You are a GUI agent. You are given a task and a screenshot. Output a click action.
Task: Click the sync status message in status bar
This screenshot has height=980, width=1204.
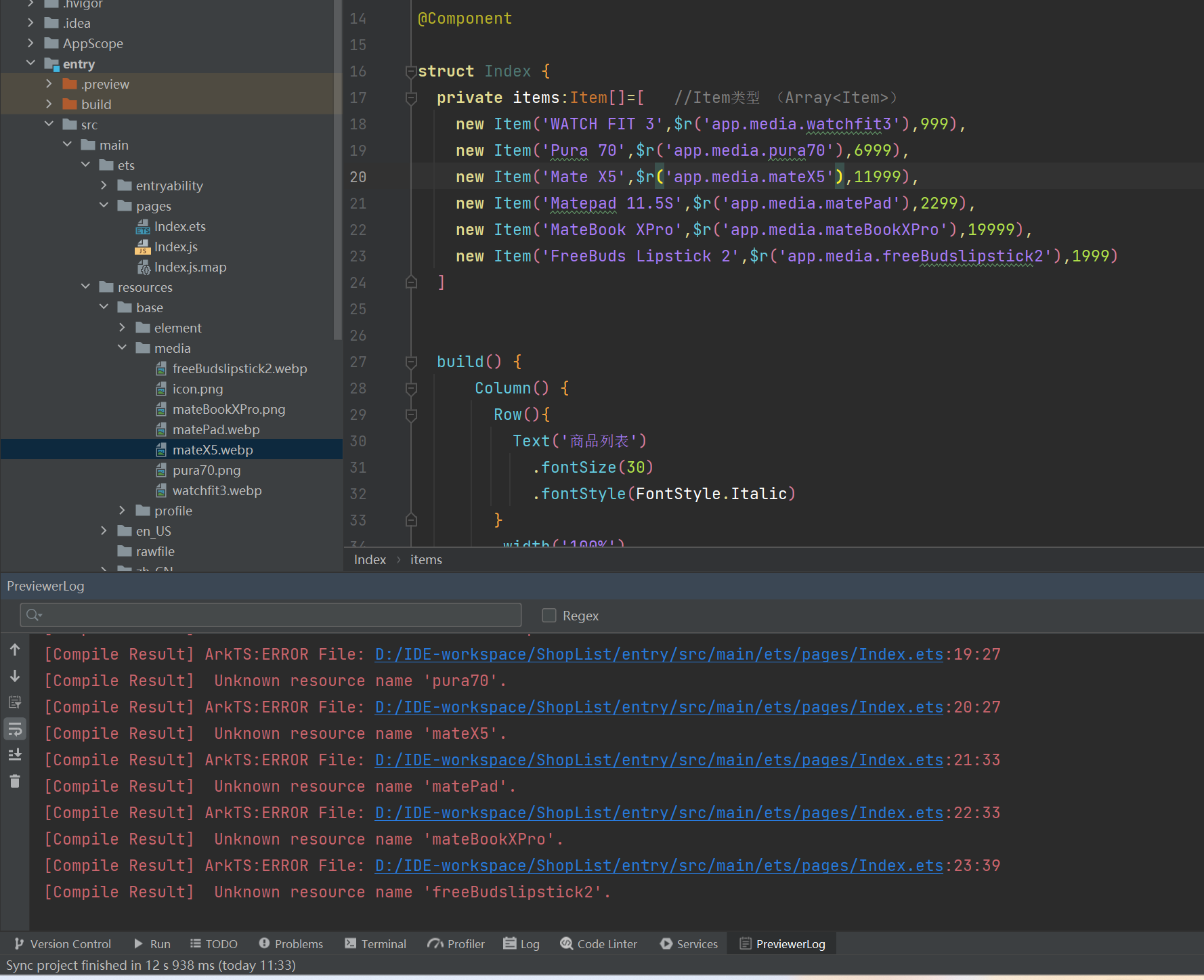pyautogui.click(x=151, y=965)
